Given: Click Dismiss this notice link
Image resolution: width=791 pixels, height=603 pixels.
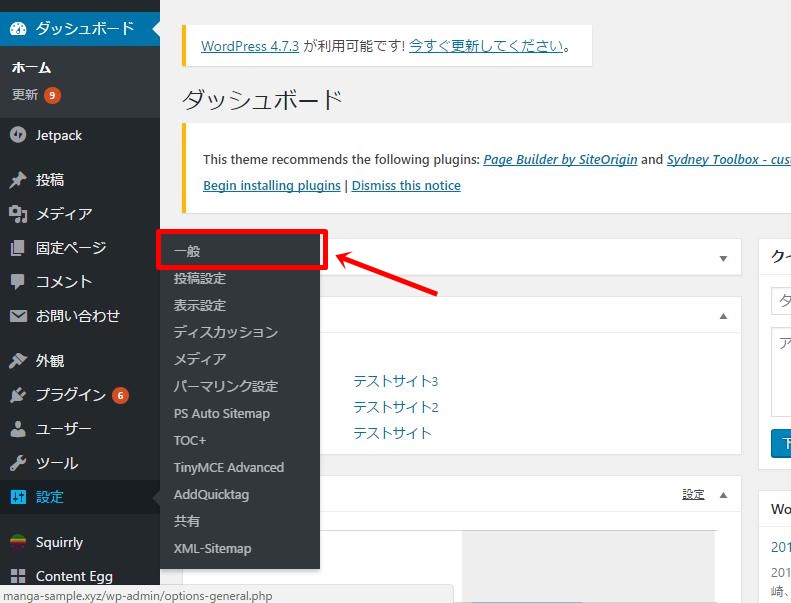Looking at the screenshot, I should pos(406,186).
